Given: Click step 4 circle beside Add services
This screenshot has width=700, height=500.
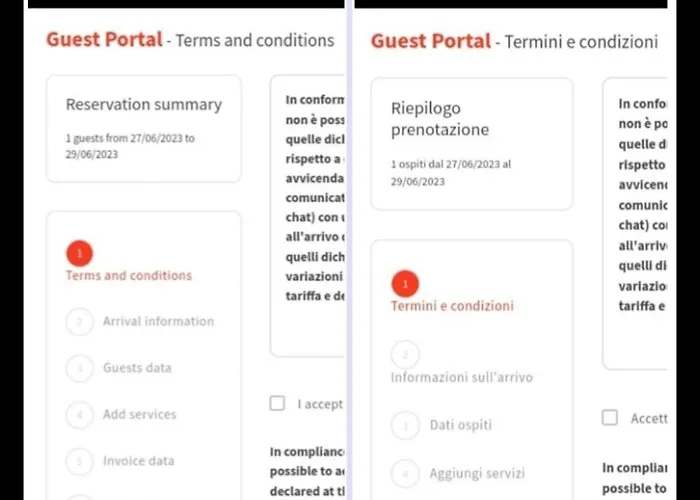Looking at the screenshot, I should click(x=79, y=414).
